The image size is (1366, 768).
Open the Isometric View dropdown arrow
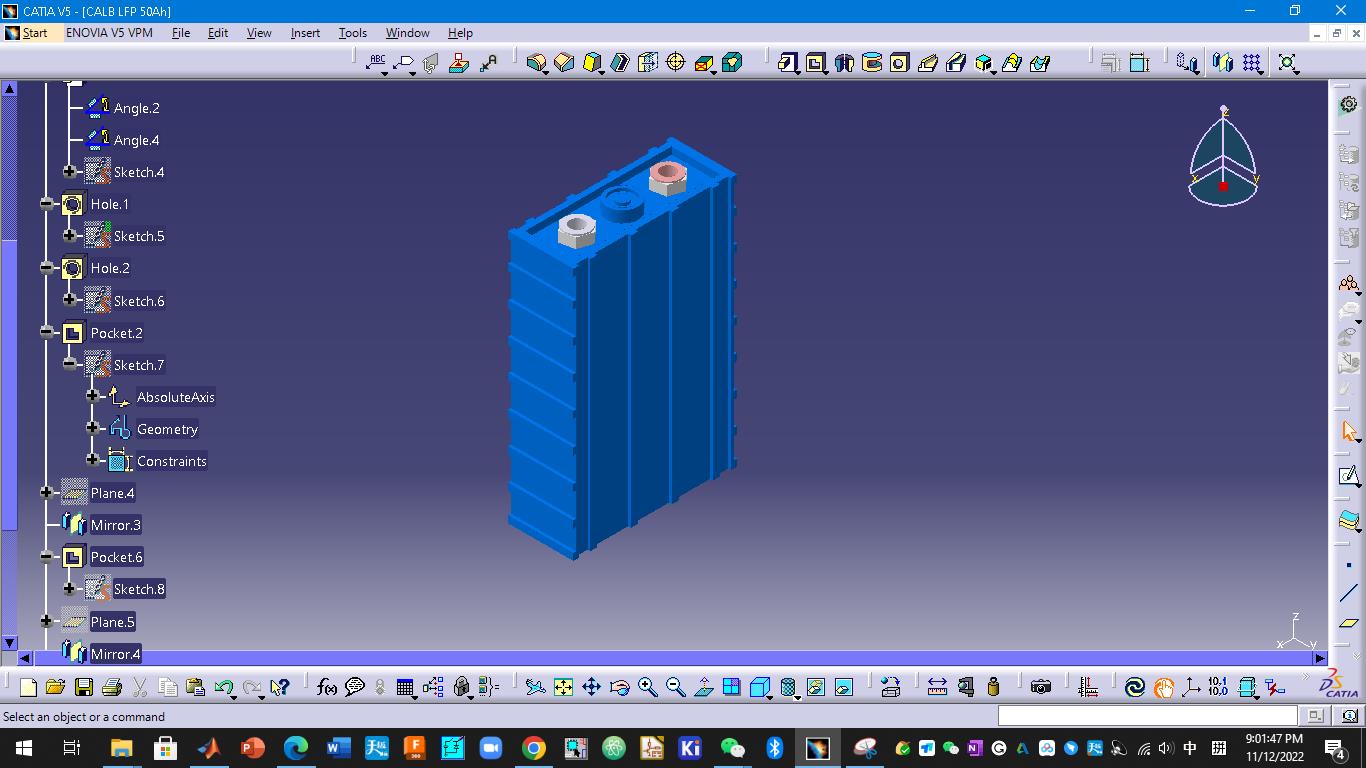(x=770, y=697)
